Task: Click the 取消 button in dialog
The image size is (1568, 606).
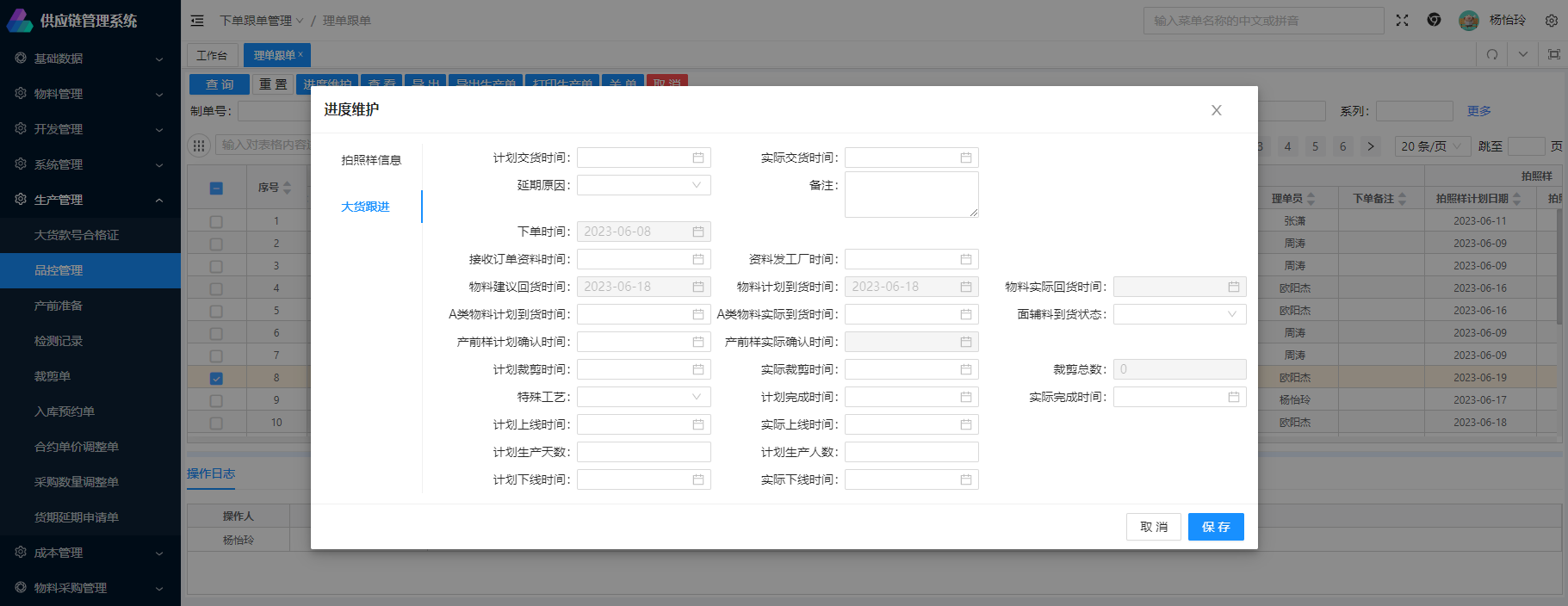Action: click(1153, 527)
